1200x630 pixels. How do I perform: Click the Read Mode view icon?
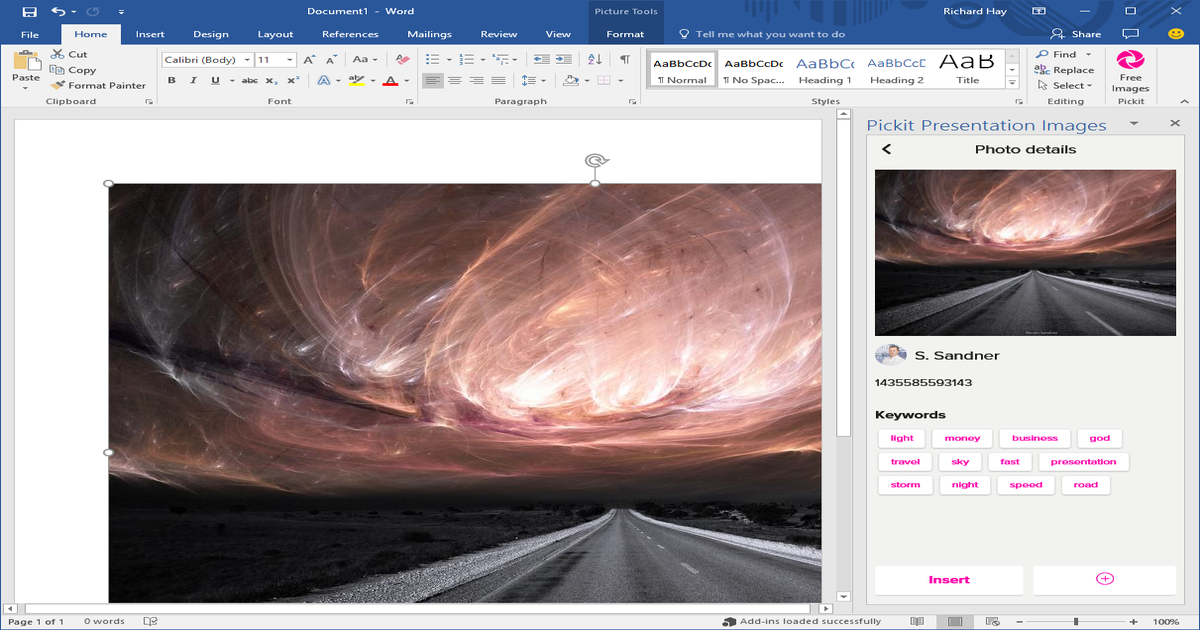click(x=916, y=620)
